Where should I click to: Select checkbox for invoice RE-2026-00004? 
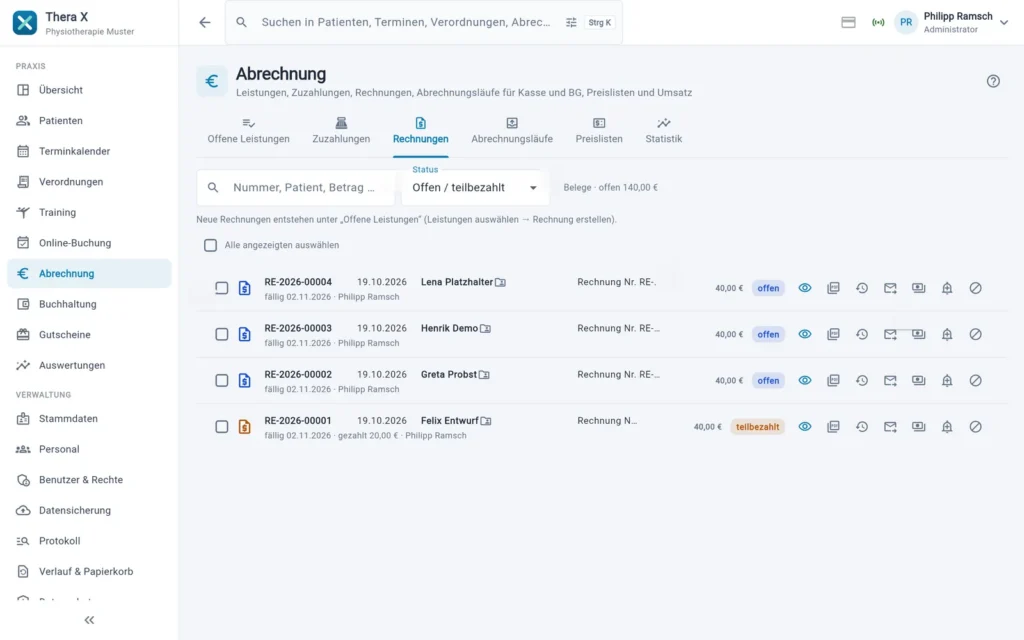click(222, 288)
